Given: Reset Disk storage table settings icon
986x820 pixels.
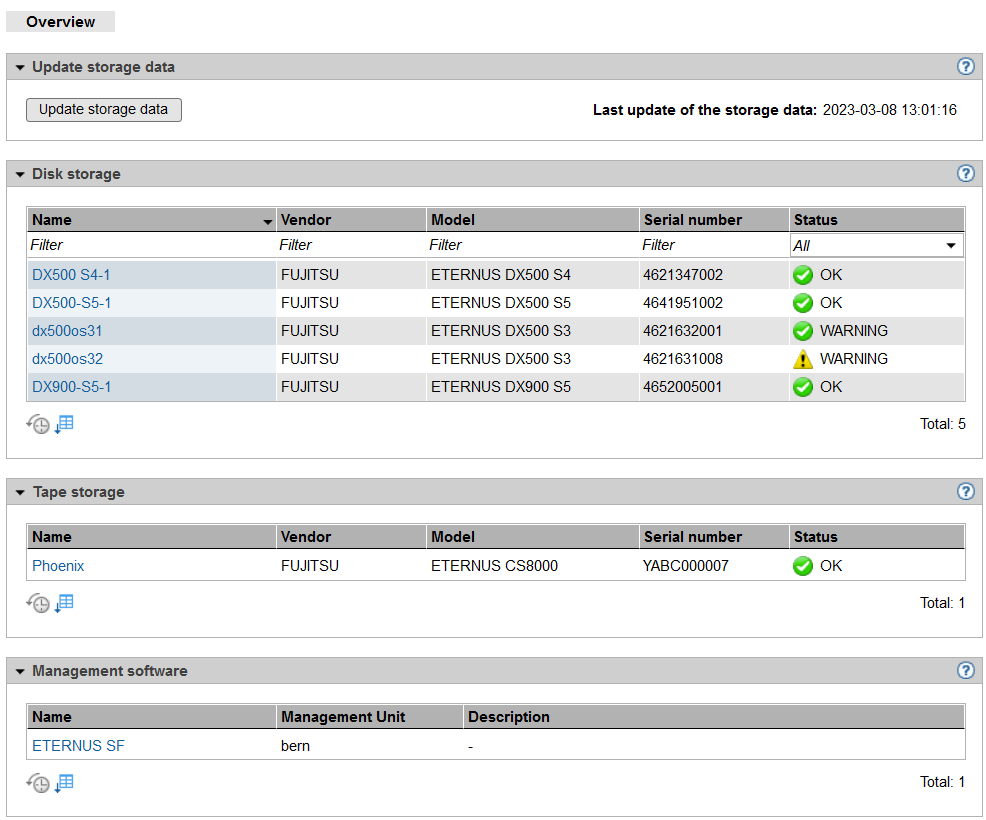Looking at the screenshot, I should pos(38,424).
